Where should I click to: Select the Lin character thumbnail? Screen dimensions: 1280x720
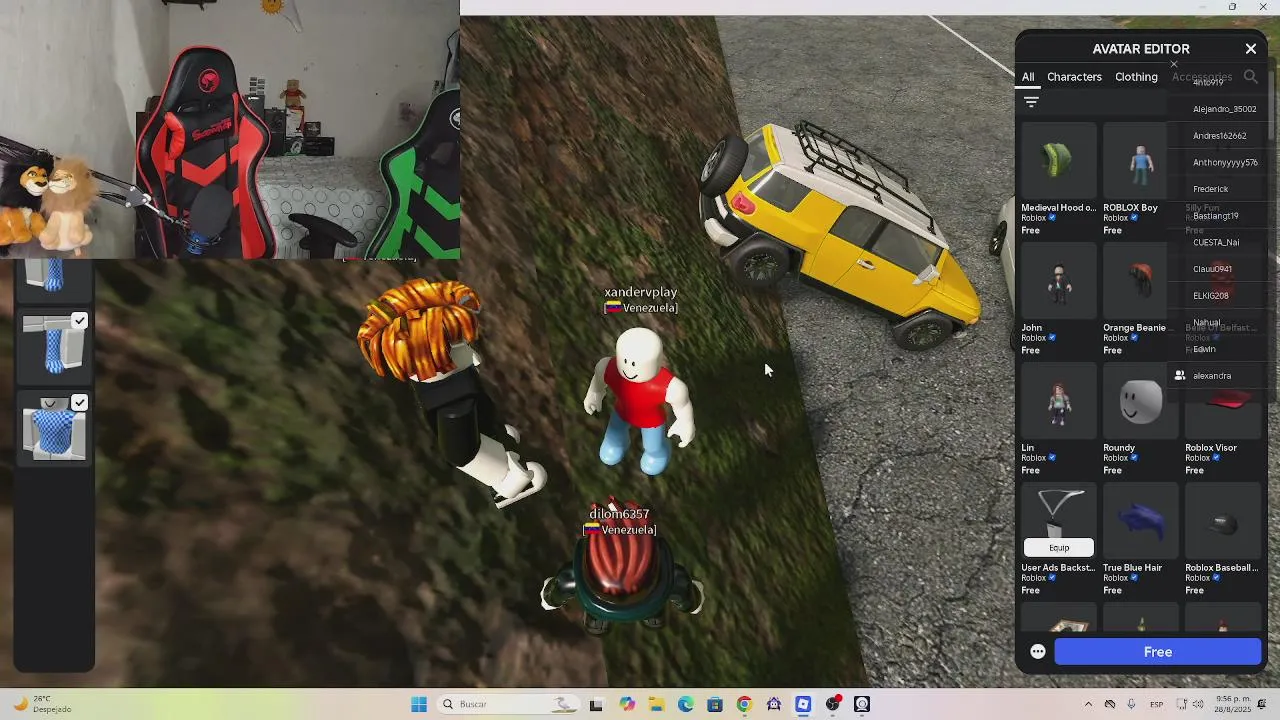click(1058, 402)
